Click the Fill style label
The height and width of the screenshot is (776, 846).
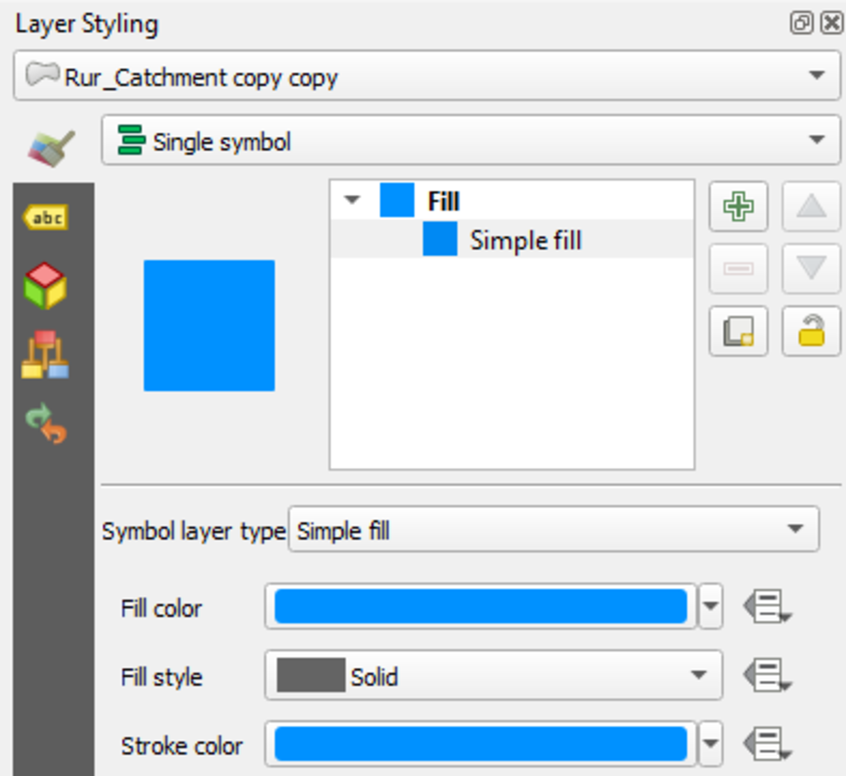161,677
